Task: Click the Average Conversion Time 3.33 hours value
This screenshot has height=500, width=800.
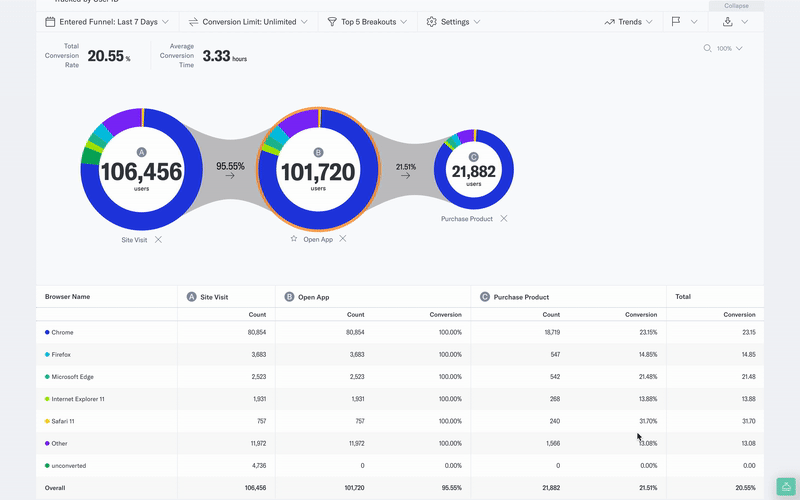Action: point(224,56)
